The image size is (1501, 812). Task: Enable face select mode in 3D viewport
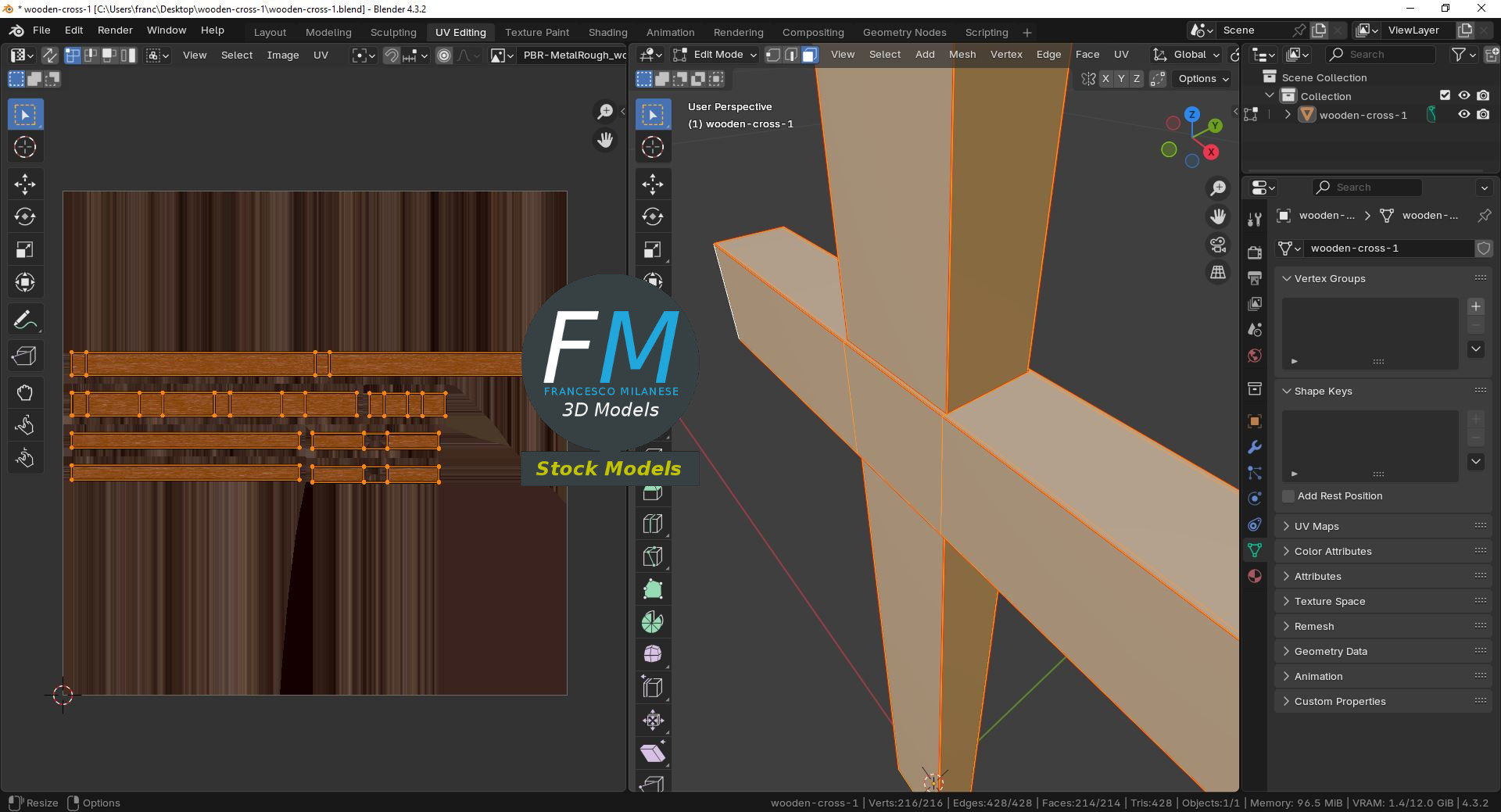click(810, 55)
